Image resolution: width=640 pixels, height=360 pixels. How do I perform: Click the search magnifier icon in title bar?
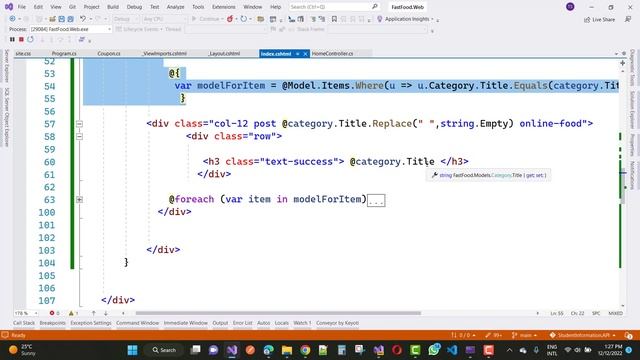[375, 7]
